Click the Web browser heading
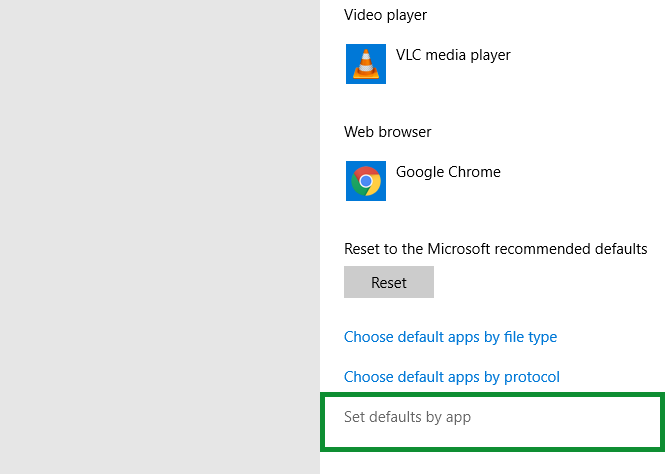Screen dimensions: 666x474 (387, 132)
